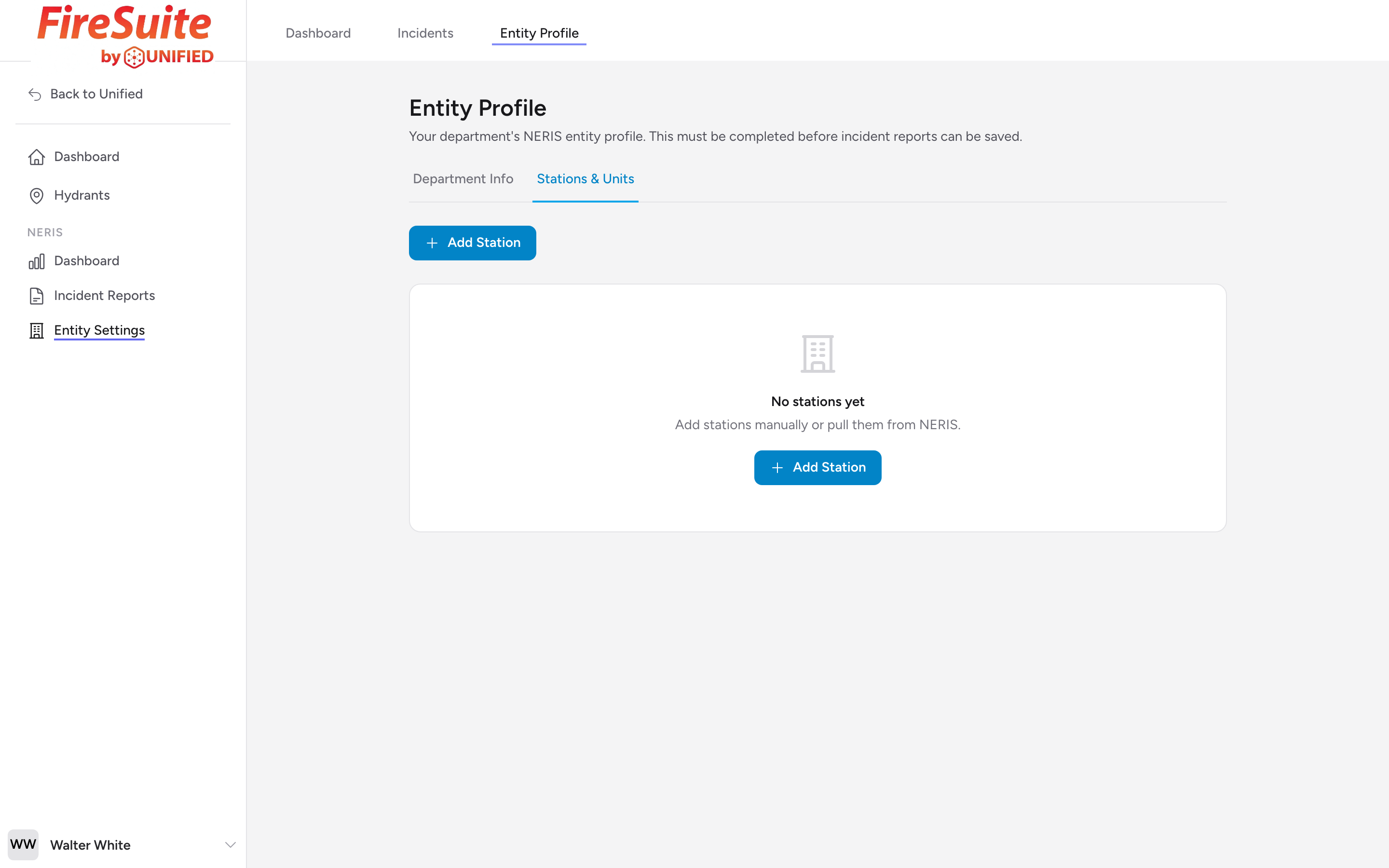Screen dimensions: 1389x868
Task: Expand the Walter White account menu chevron
Action: click(x=230, y=844)
